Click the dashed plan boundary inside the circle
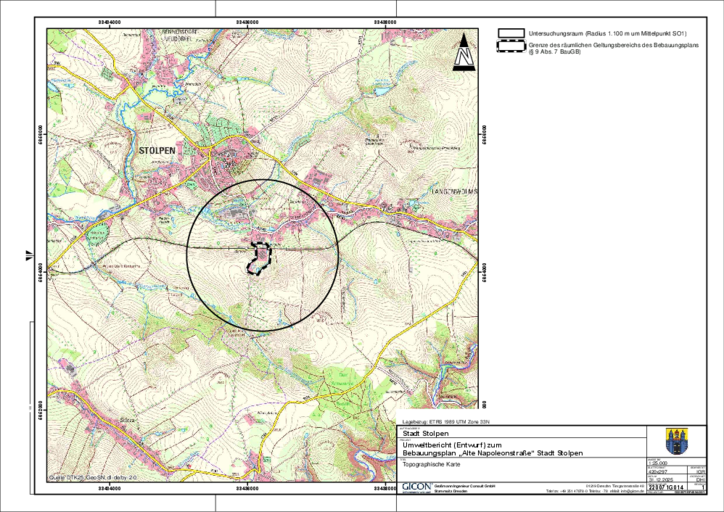724x512 pixels. [260, 259]
